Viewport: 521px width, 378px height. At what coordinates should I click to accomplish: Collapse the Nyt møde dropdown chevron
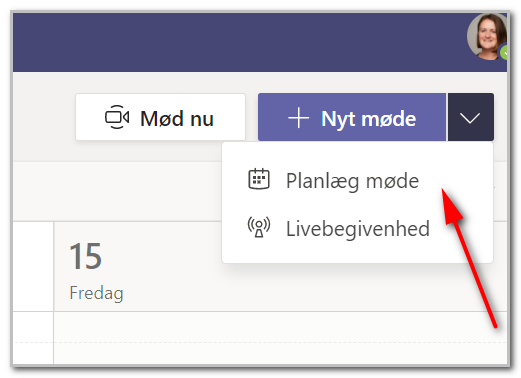tap(470, 117)
